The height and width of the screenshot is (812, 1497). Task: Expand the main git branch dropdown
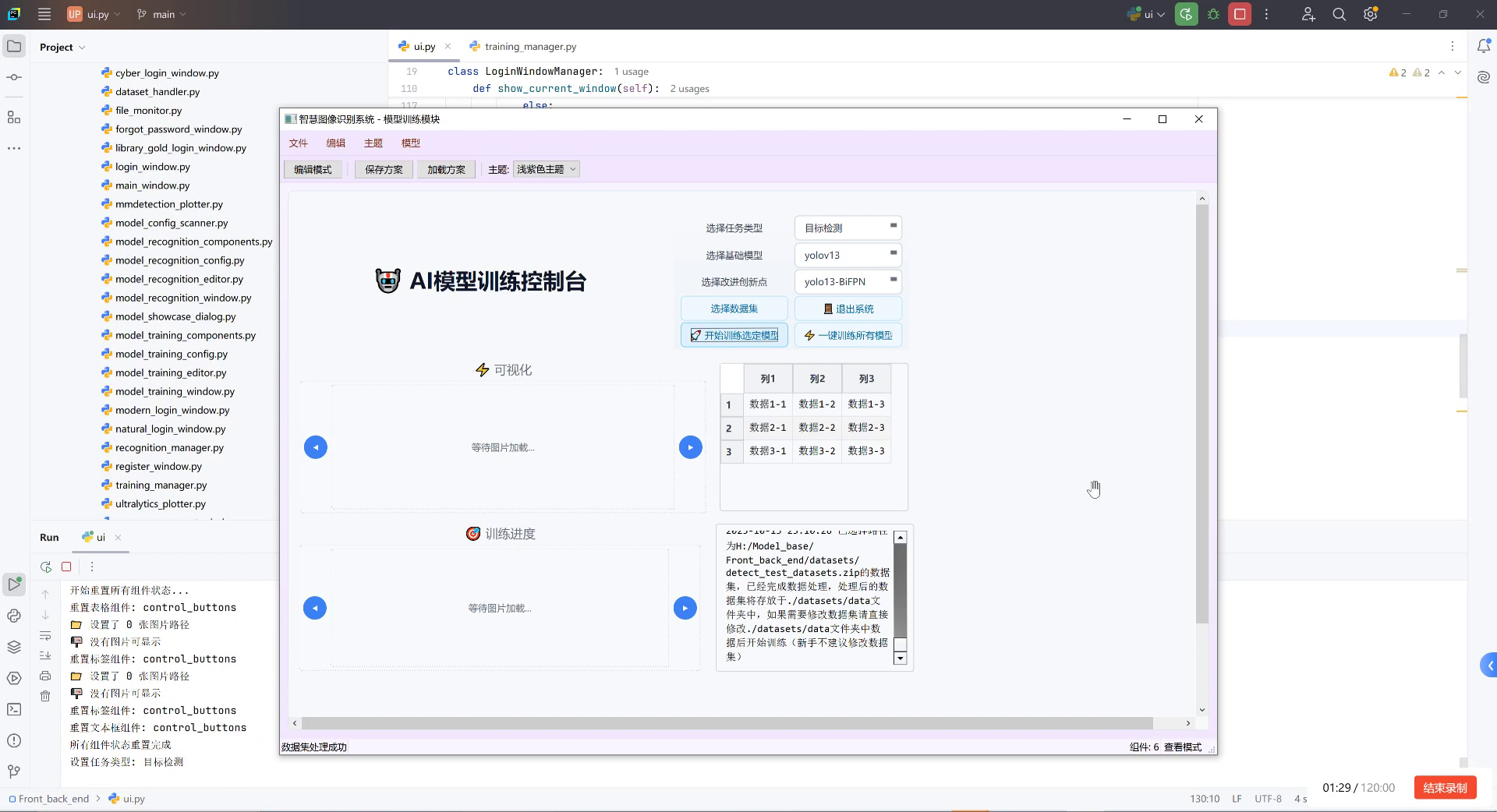(161, 14)
